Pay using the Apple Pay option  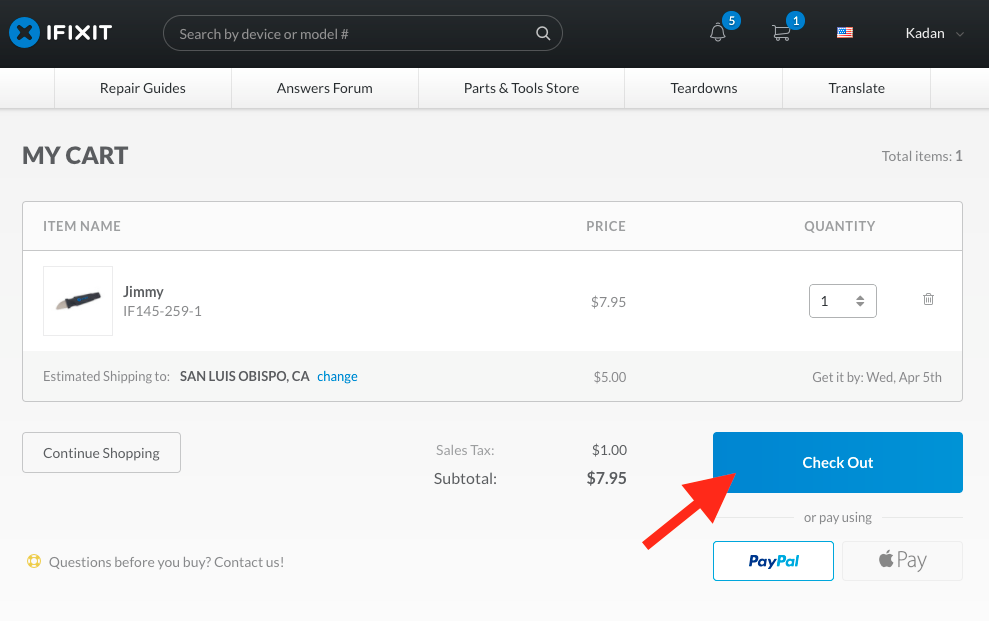coord(902,560)
